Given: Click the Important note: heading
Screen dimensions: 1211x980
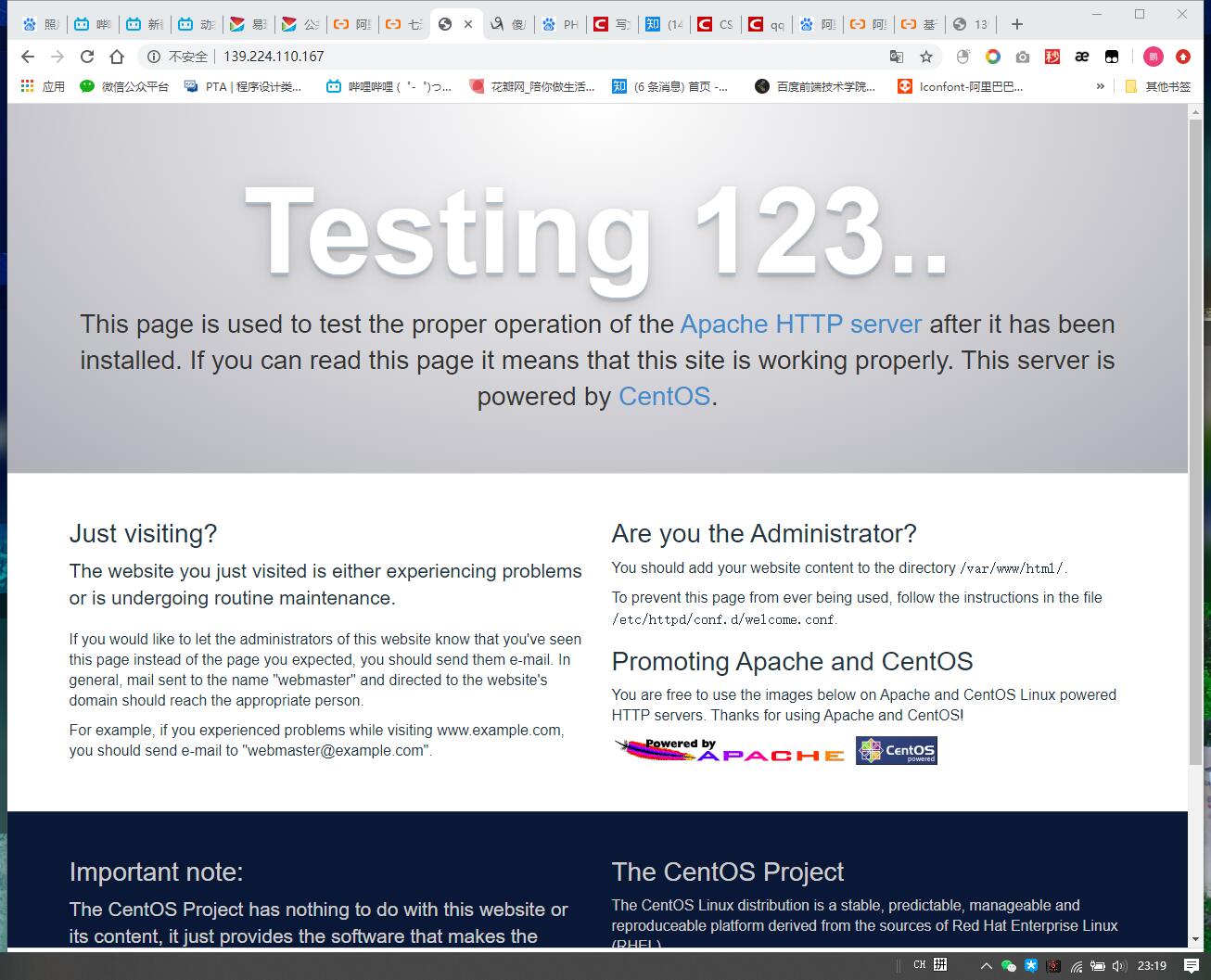Looking at the screenshot, I should (156, 872).
